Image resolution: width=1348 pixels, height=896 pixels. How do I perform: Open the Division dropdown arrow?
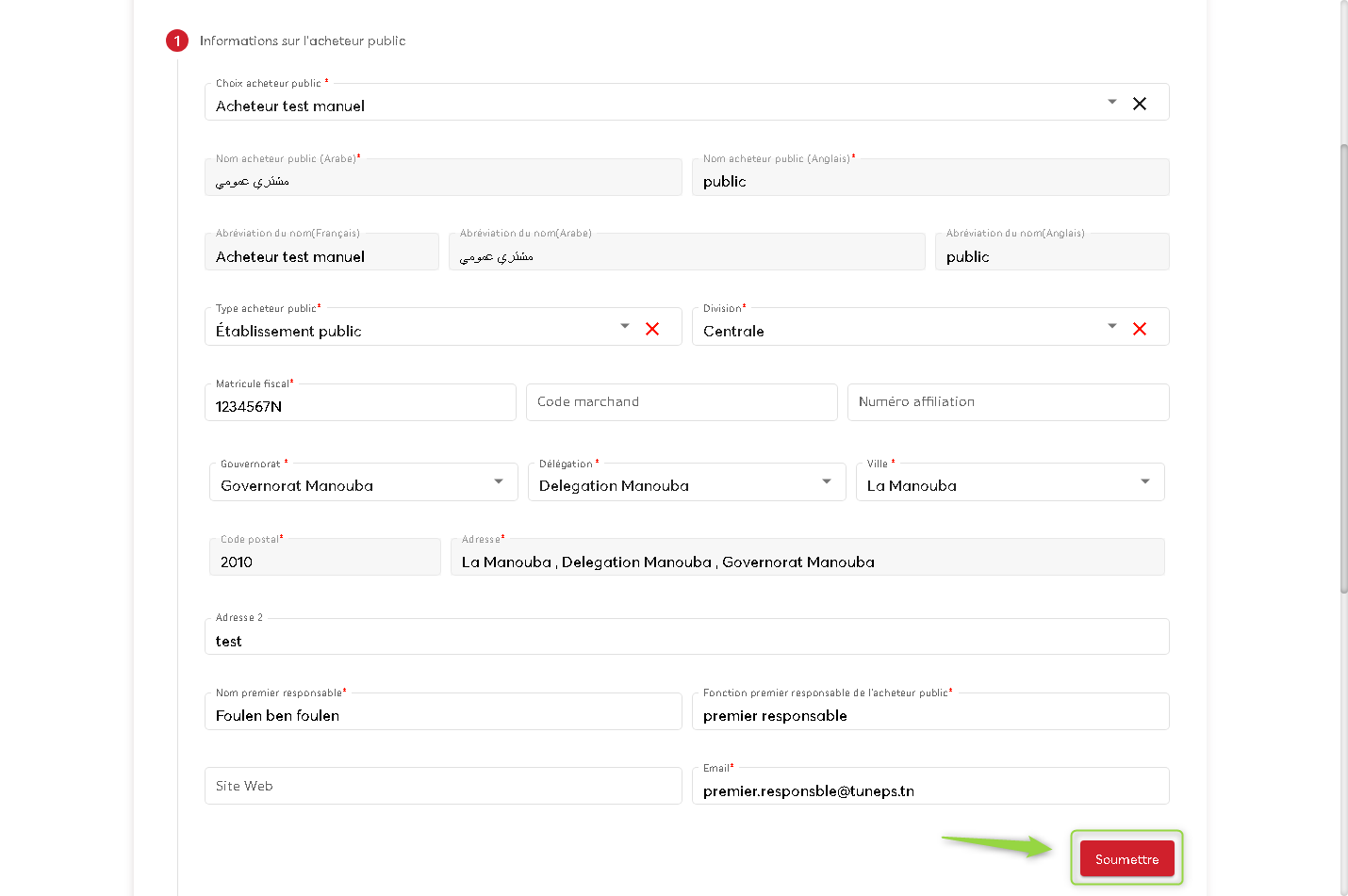tap(1111, 326)
